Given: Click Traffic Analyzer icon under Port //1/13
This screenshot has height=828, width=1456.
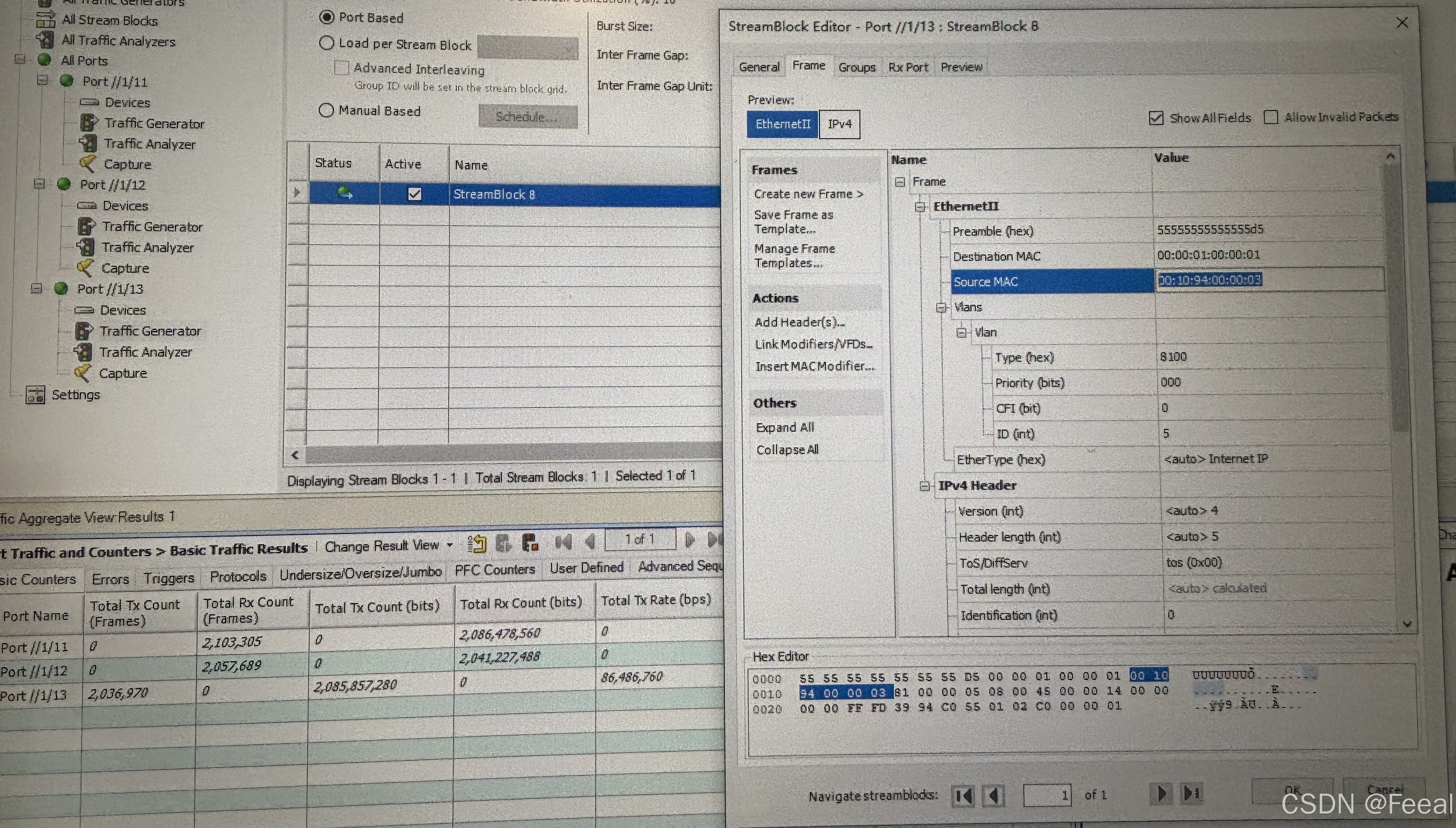Looking at the screenshot, I should pos(83,352).
